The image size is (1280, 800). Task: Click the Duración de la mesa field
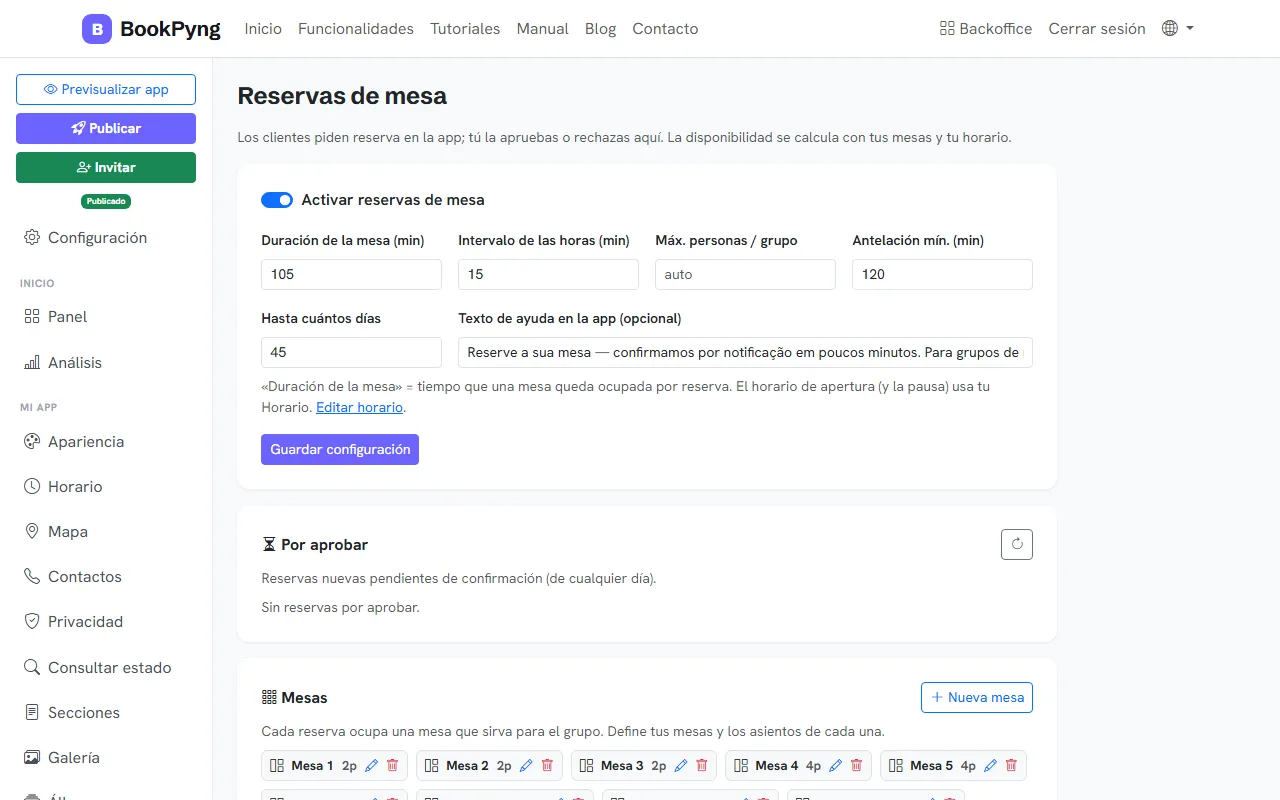(x=351, y=274)
